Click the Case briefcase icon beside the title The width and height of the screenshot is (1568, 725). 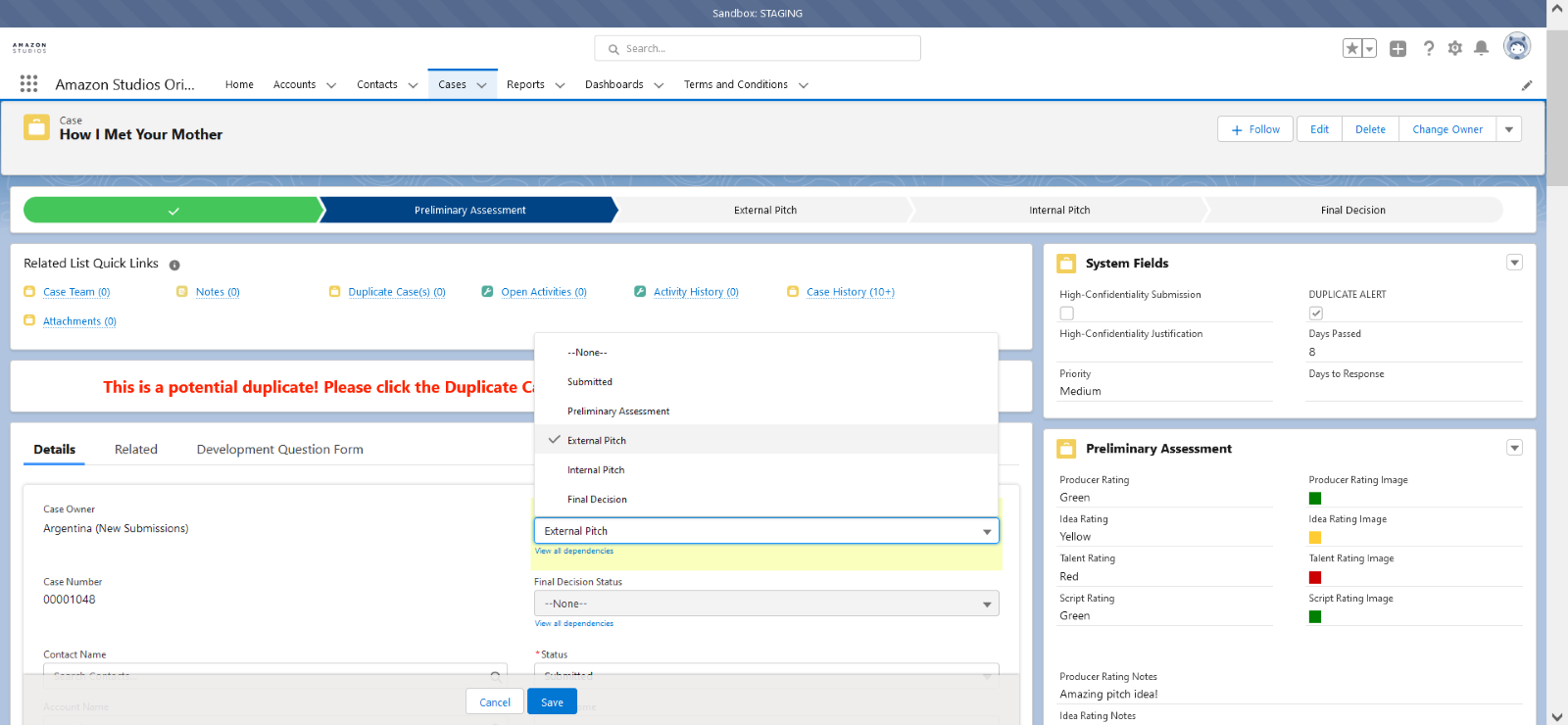pos(37,127)
